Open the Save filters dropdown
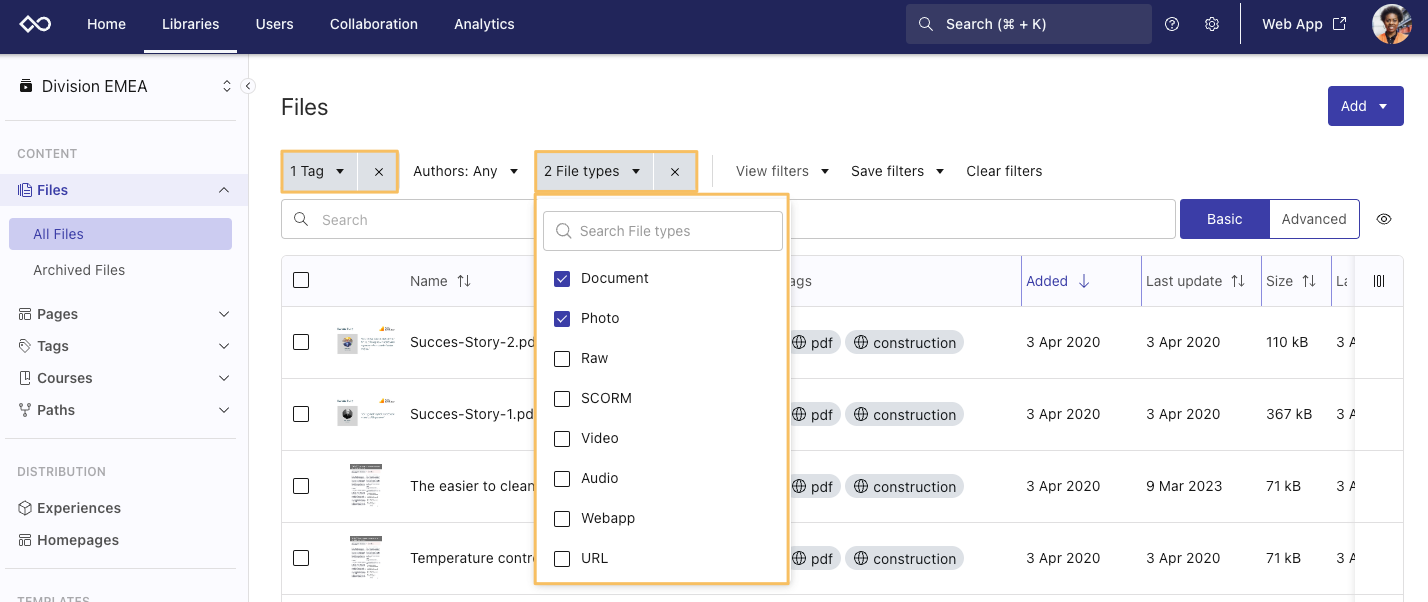Viewport: 1428px width, 602px height. [898, 171]
